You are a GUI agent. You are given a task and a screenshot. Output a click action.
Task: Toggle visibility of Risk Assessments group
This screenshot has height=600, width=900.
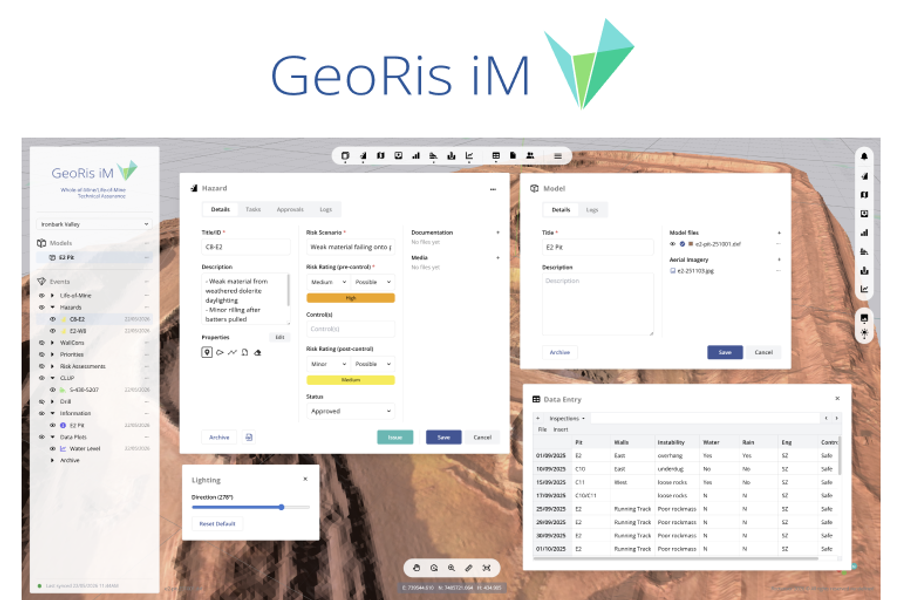(x=41, y=366)
